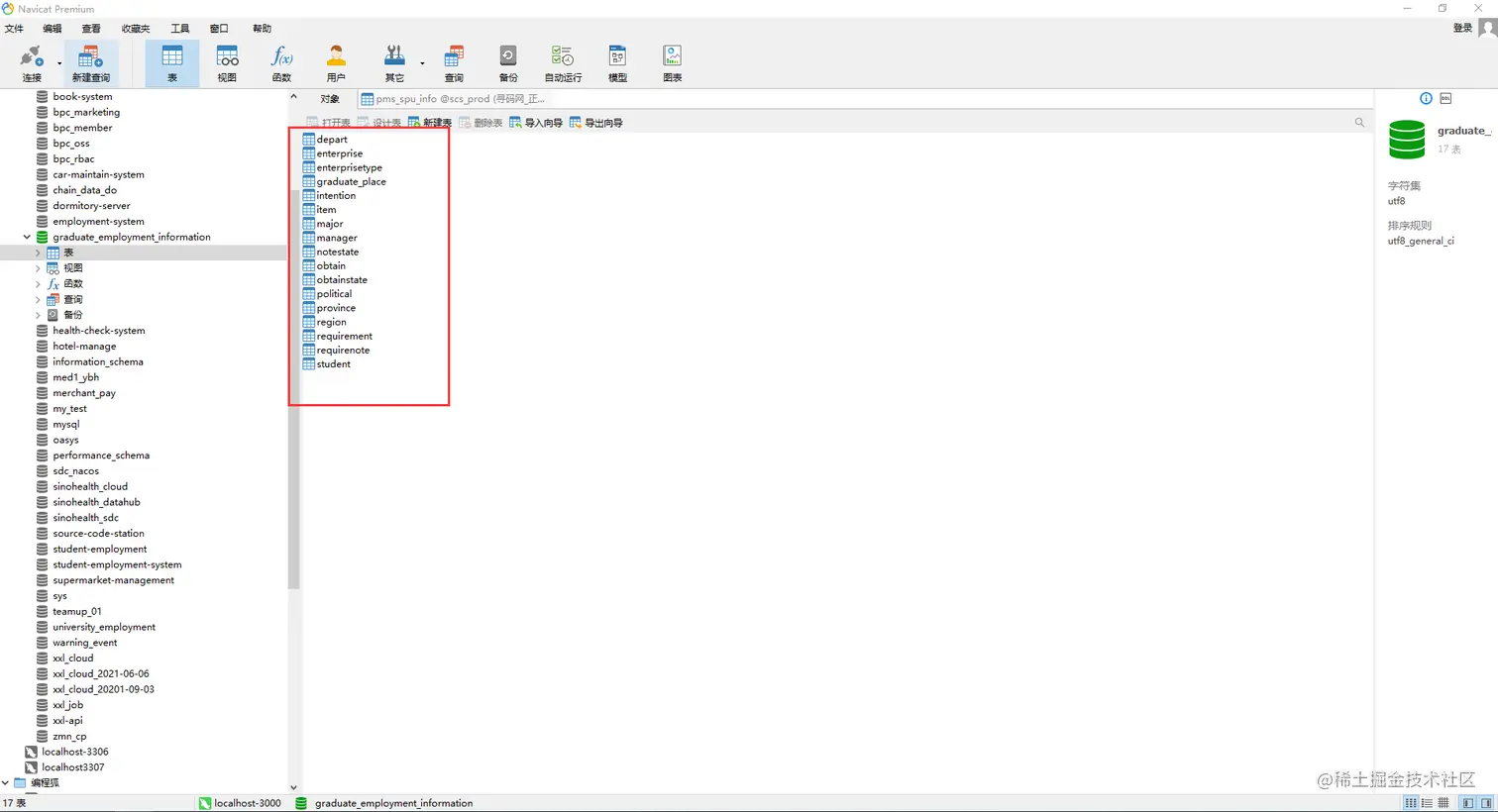Open the User (用户) toolbar icon
This screenshot has width=1498, height=812.
coord(336,62)
